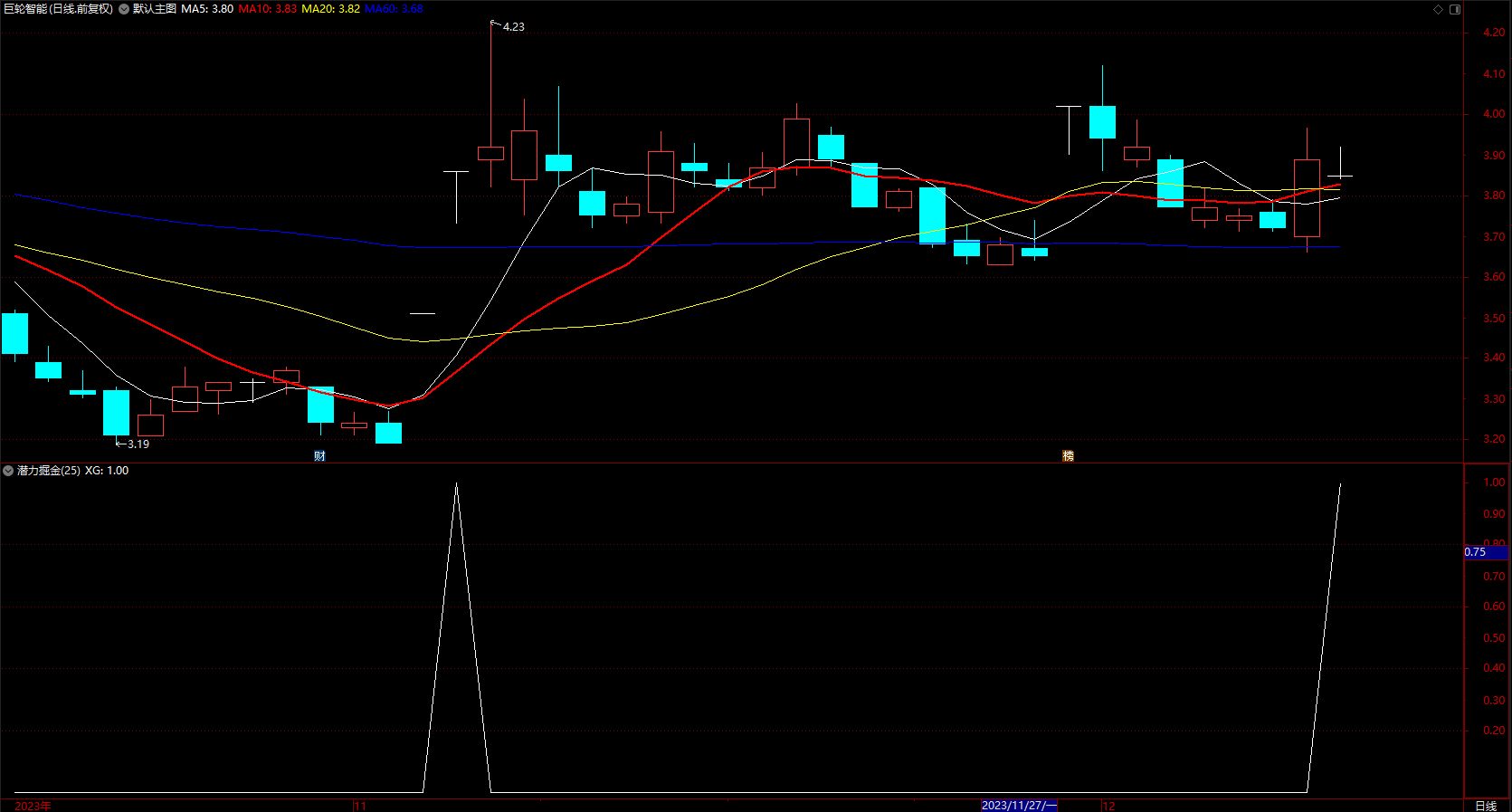Click the MA10: 3.83 indicator label
The image size is (1512, 812).
(x=267, y=9)
